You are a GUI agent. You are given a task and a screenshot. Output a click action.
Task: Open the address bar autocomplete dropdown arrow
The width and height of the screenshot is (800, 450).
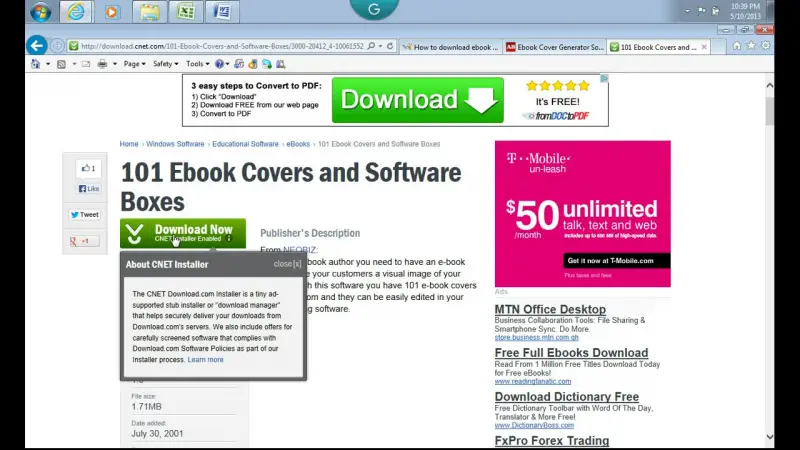[x=380, y=46]
